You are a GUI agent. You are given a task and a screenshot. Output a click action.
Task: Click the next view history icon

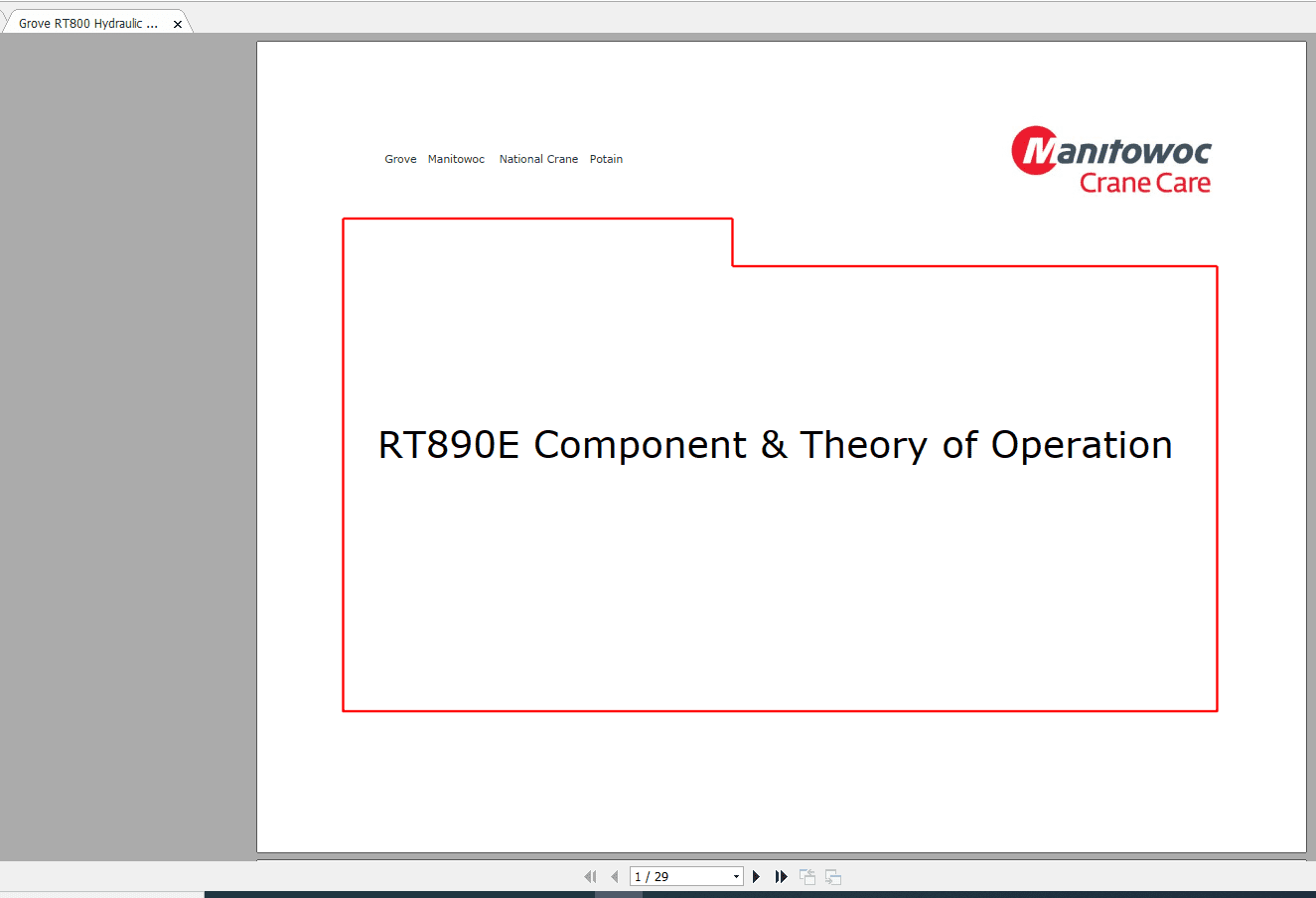tap(832, 876)
